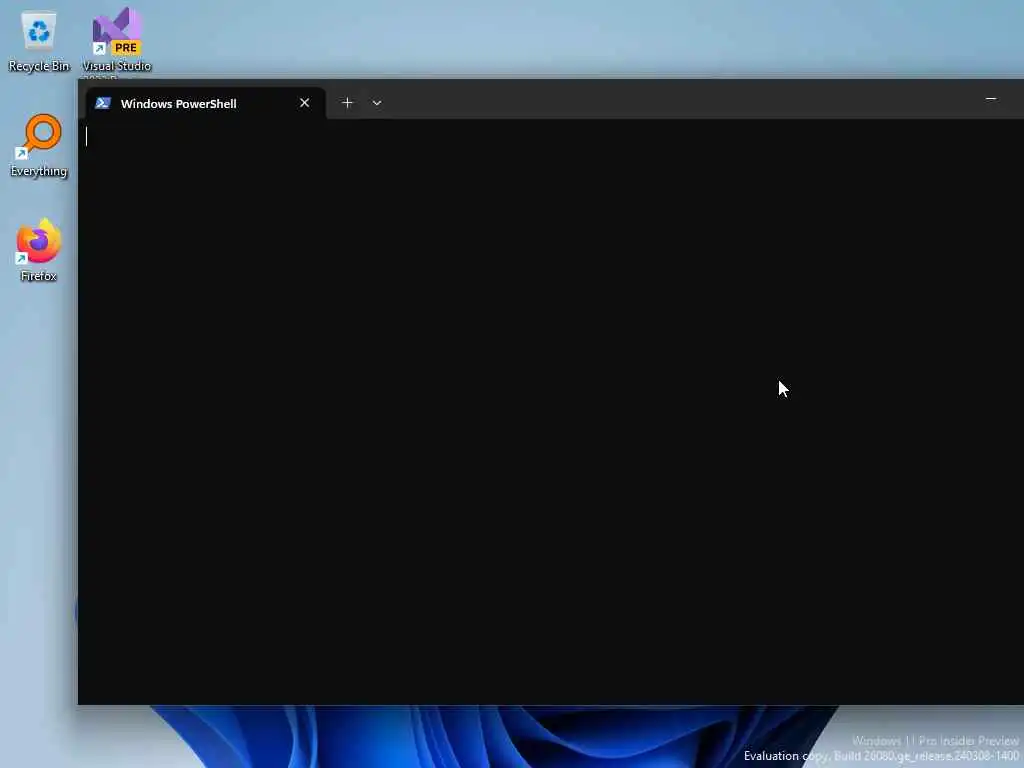Select the Everything search desktop shortcut
Screen dimensions: 1024x768
pos(39,146)
